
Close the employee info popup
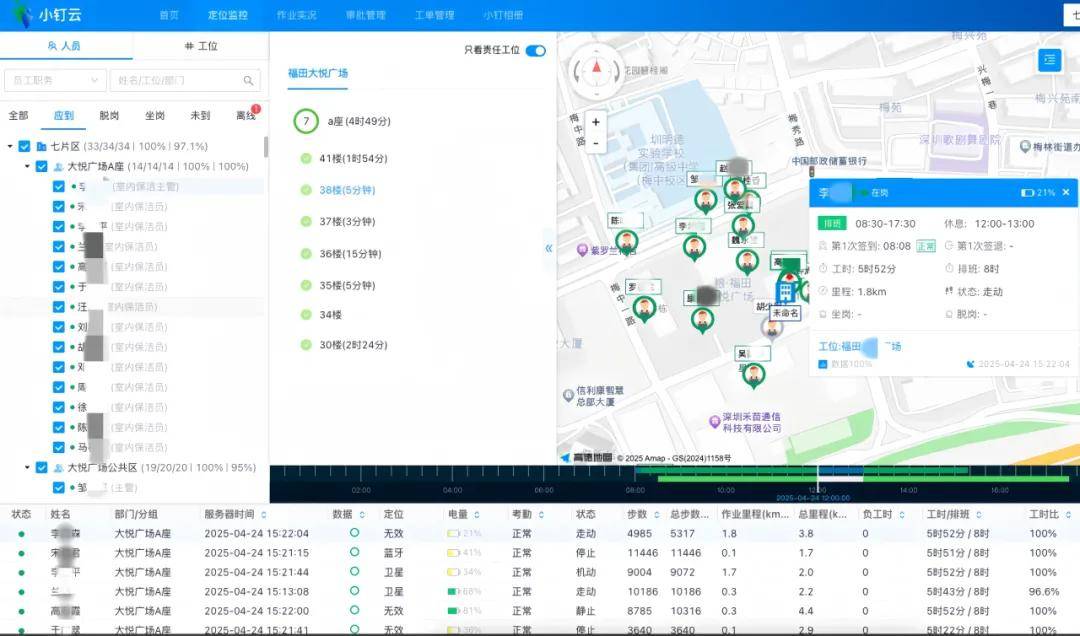[1065, 192]
